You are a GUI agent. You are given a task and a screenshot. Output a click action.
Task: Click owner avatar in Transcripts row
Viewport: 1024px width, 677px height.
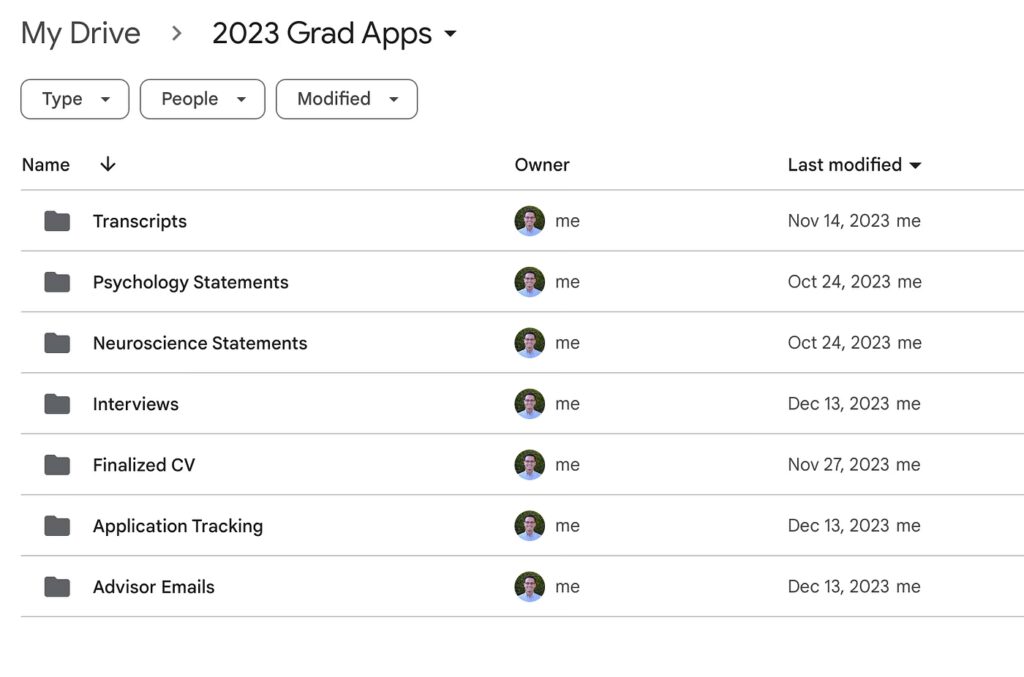point(529,221)
